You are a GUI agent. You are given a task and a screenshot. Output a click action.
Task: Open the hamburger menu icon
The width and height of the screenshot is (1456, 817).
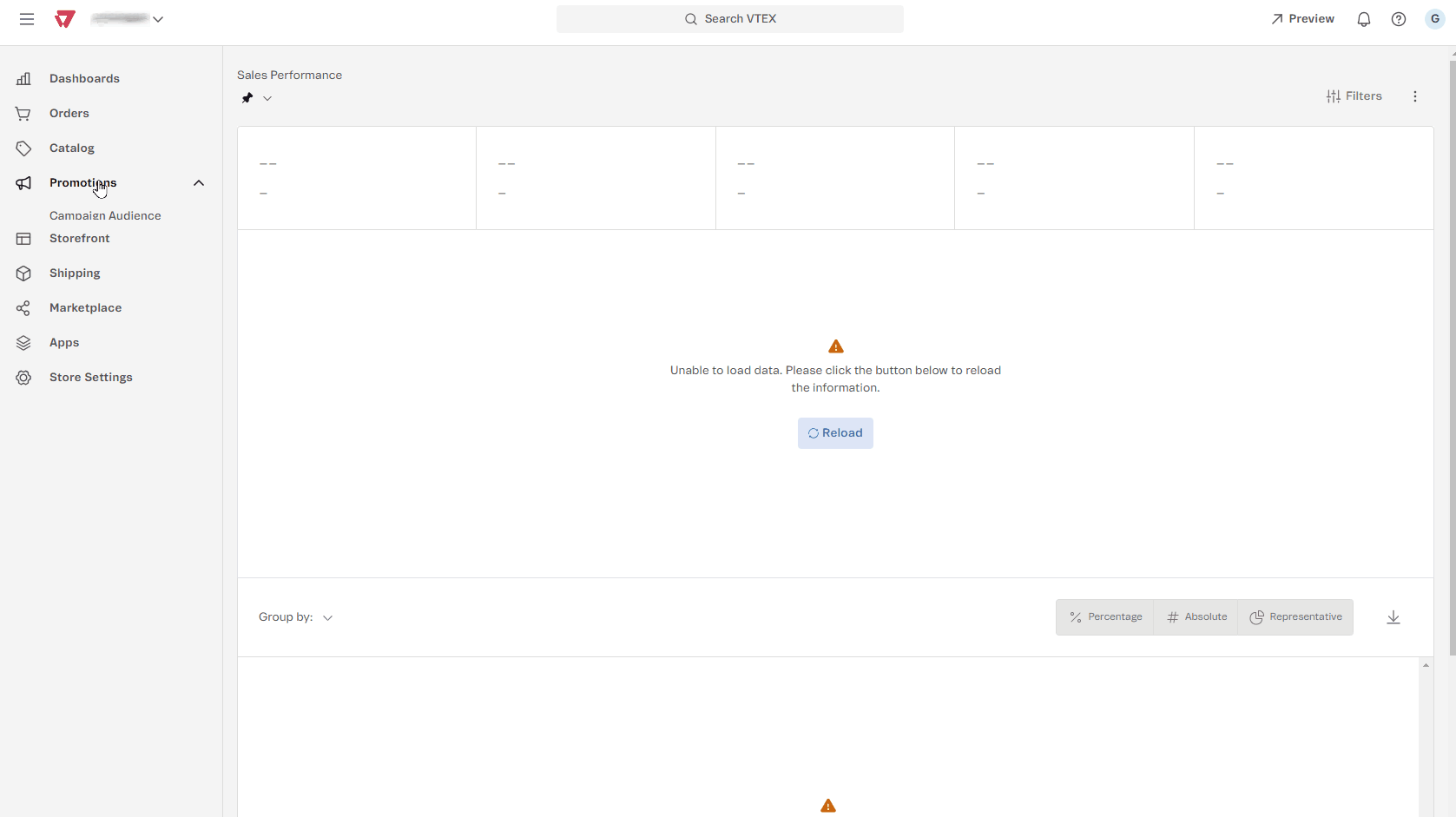coord(27,19)
